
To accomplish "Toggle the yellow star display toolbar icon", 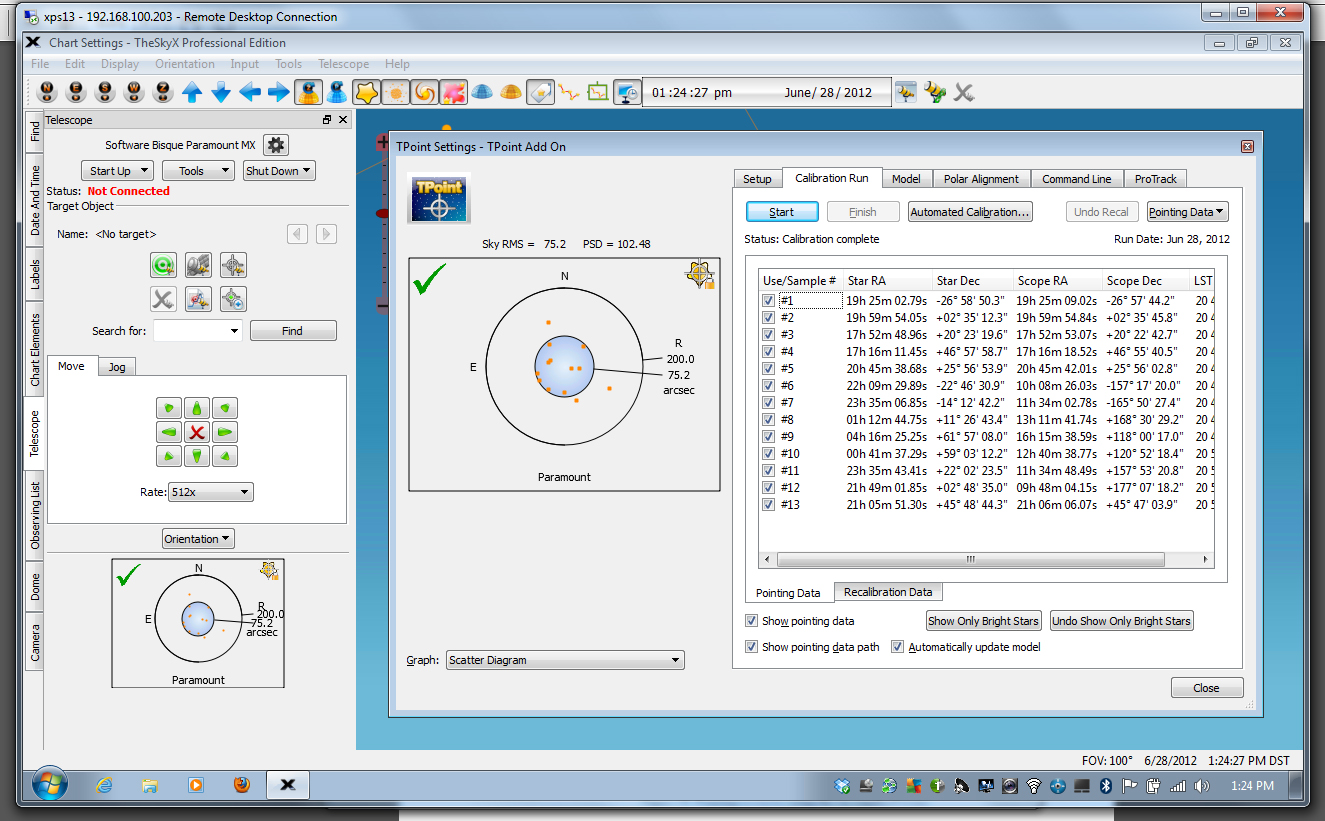I will tap(367, 92).
